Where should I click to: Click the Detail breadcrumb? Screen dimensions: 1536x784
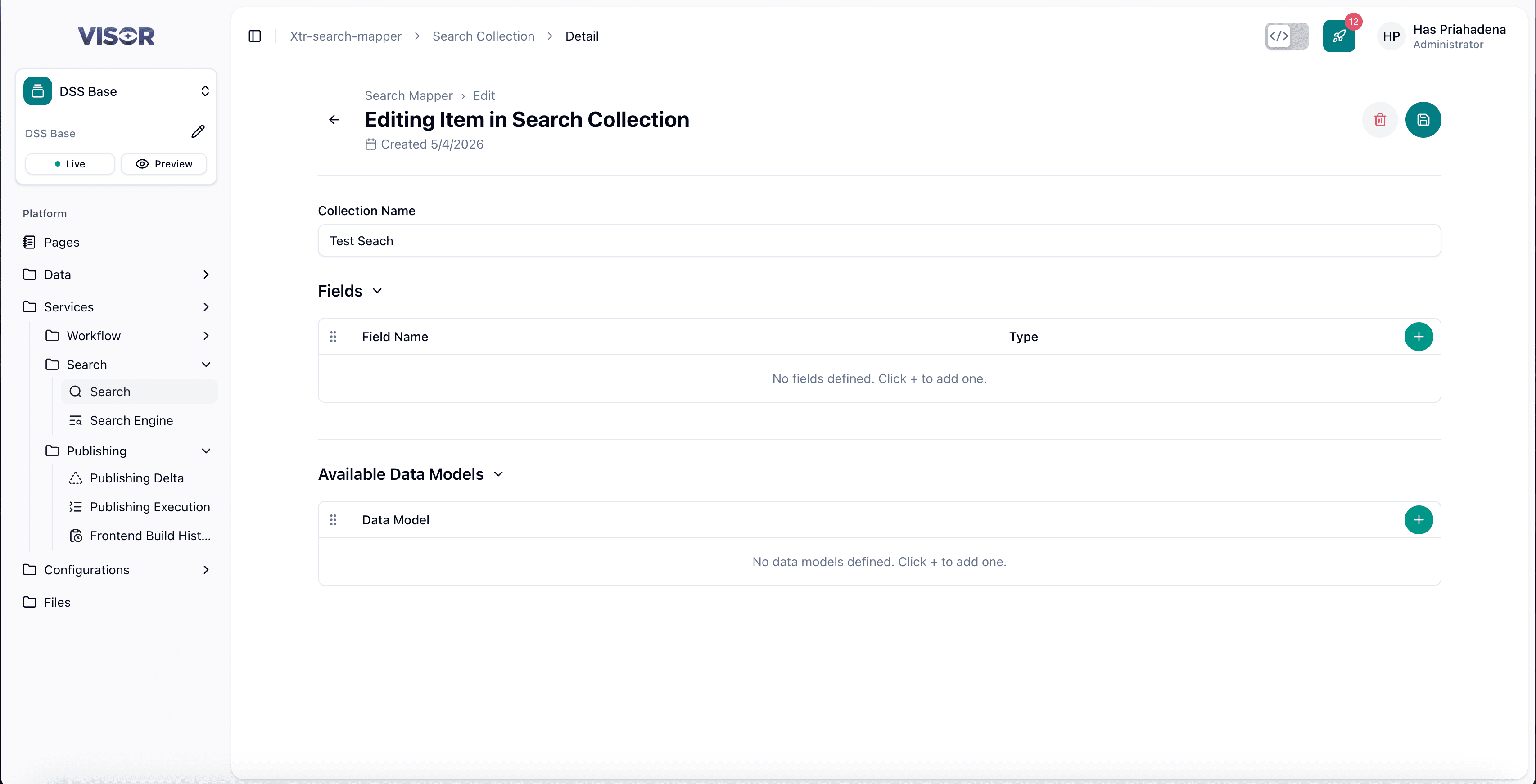click(x=582, y=36)
